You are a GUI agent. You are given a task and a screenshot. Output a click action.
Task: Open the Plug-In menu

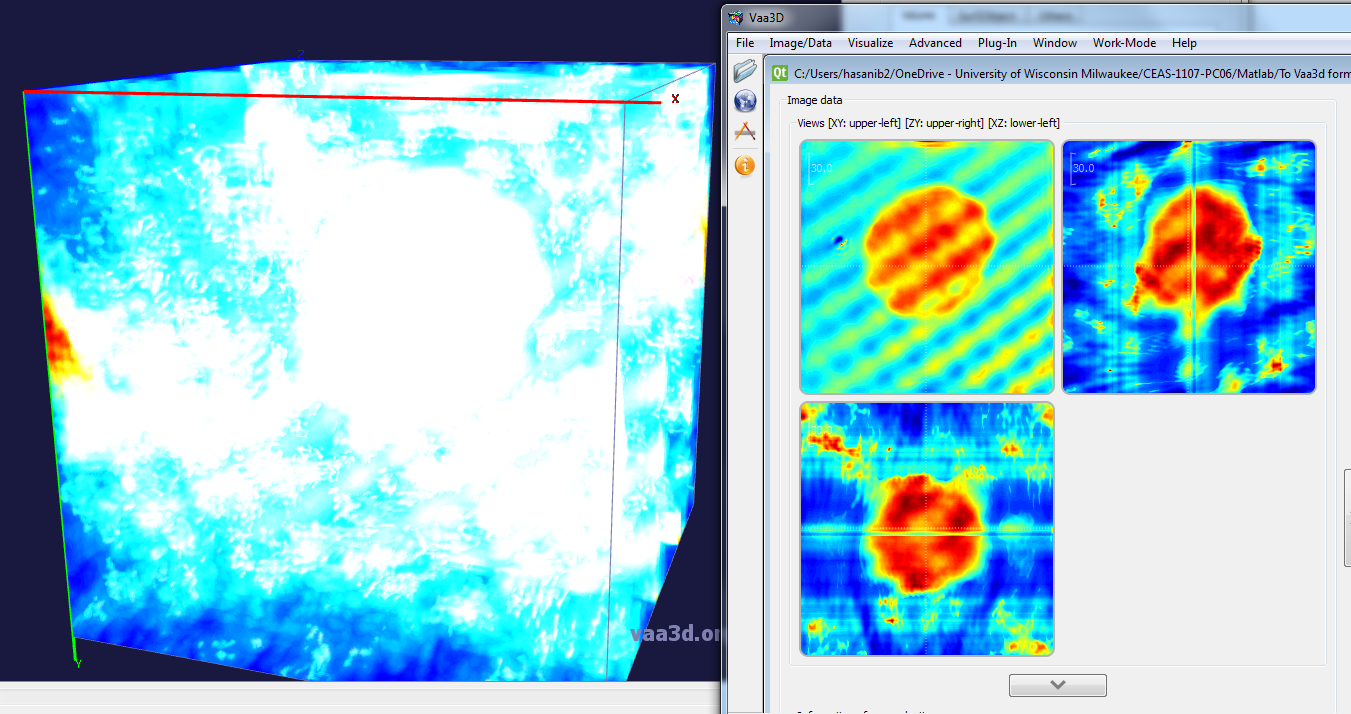point(997,43)
